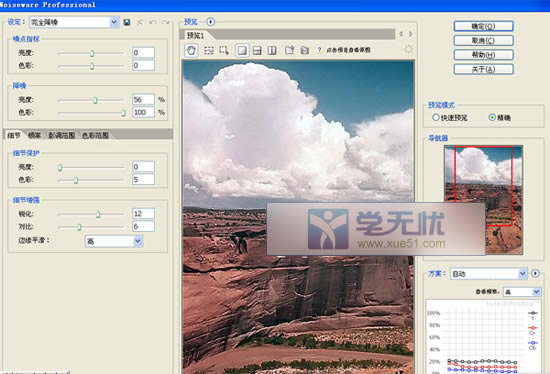
Task: Switch to vertical split preview
Action: point(272,51)
